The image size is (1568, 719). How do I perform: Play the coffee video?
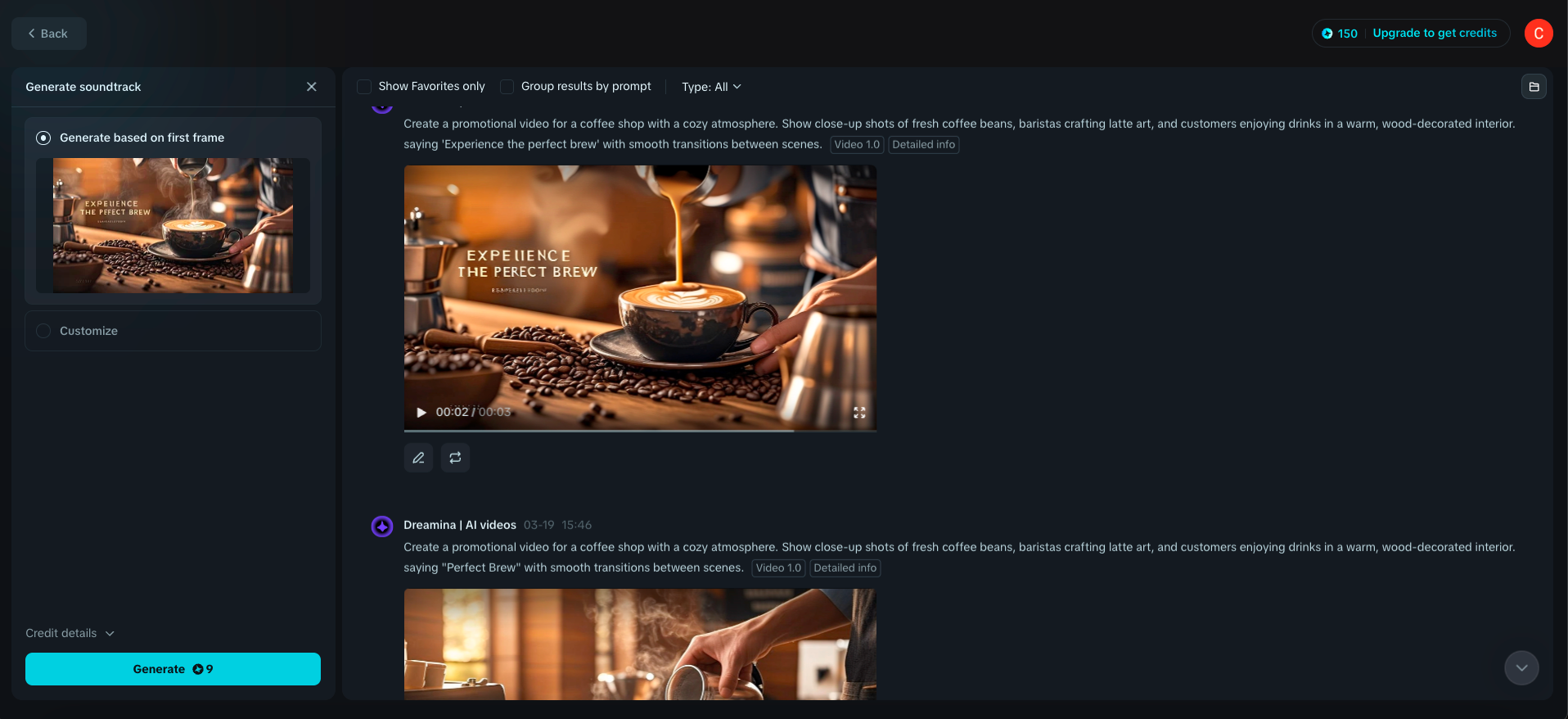coord(421,412)
